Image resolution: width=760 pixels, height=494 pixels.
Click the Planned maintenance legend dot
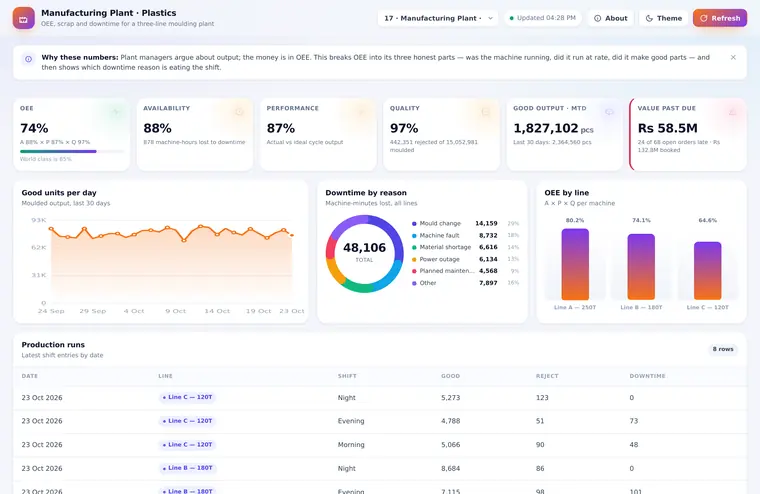pos(414,271)
